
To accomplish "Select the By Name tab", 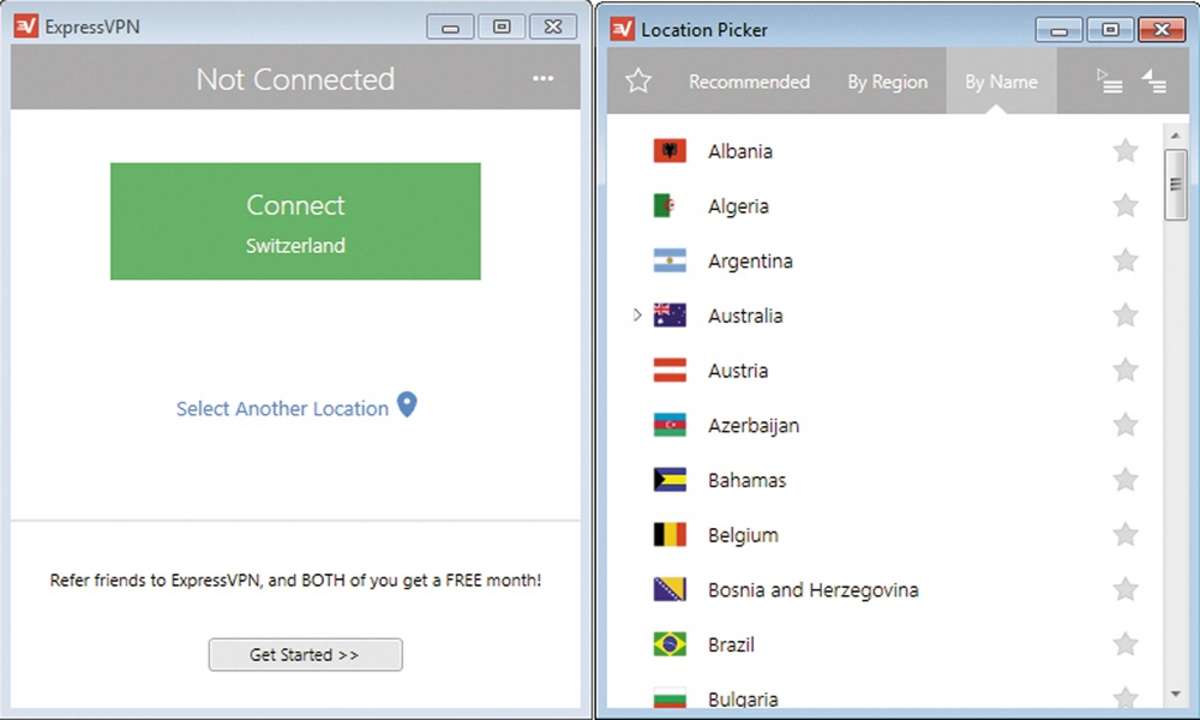I will coord(1001,82).
